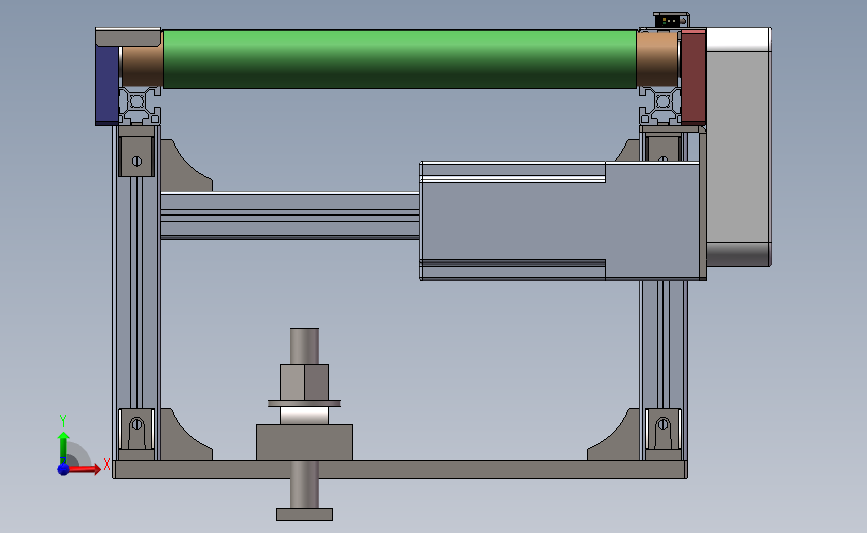Select the dark red end plate on right
The width and height of the screenshot is (867, 533).
693,77
